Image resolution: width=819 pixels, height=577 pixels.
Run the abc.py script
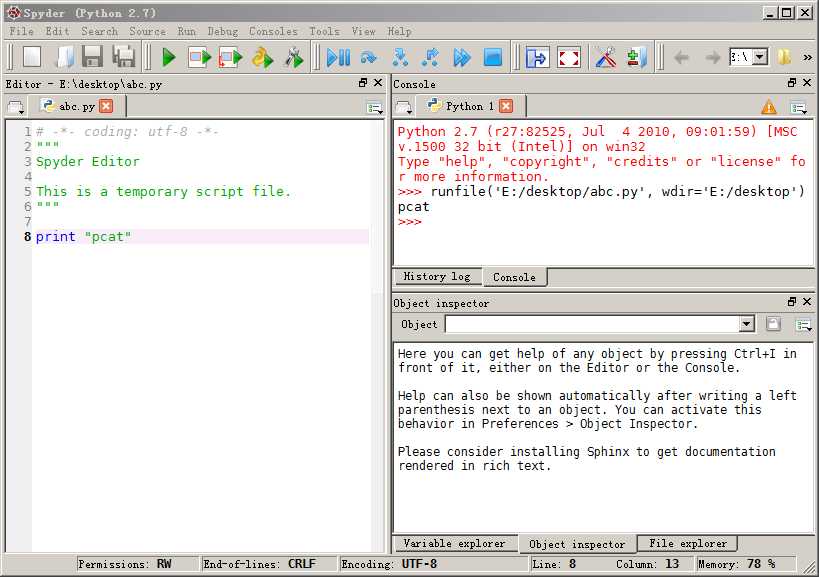tap(167, 57)
